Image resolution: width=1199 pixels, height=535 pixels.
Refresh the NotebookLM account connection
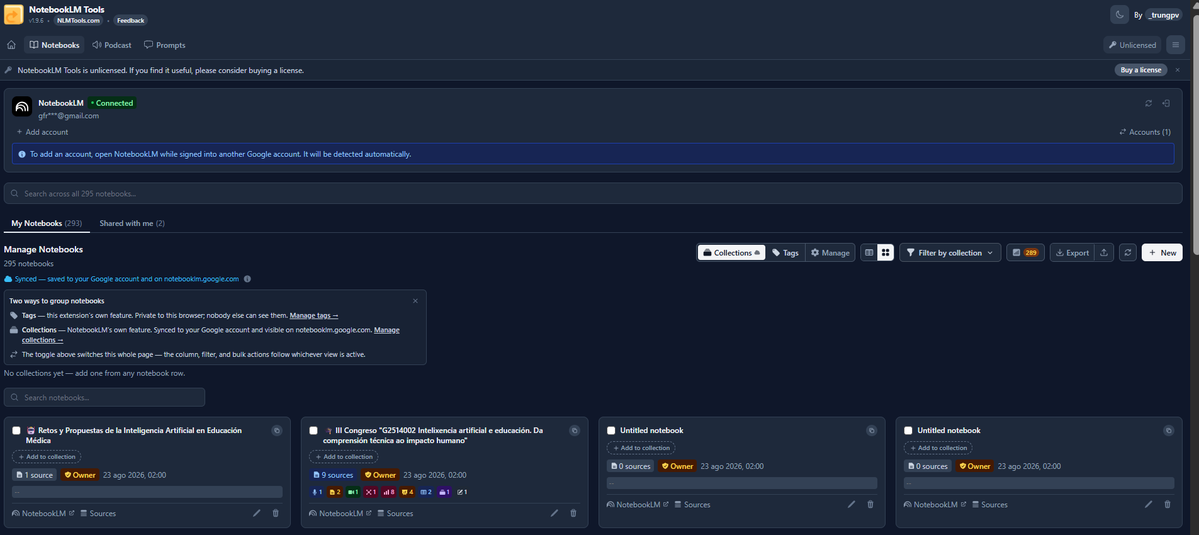[x=1148, y=103]
